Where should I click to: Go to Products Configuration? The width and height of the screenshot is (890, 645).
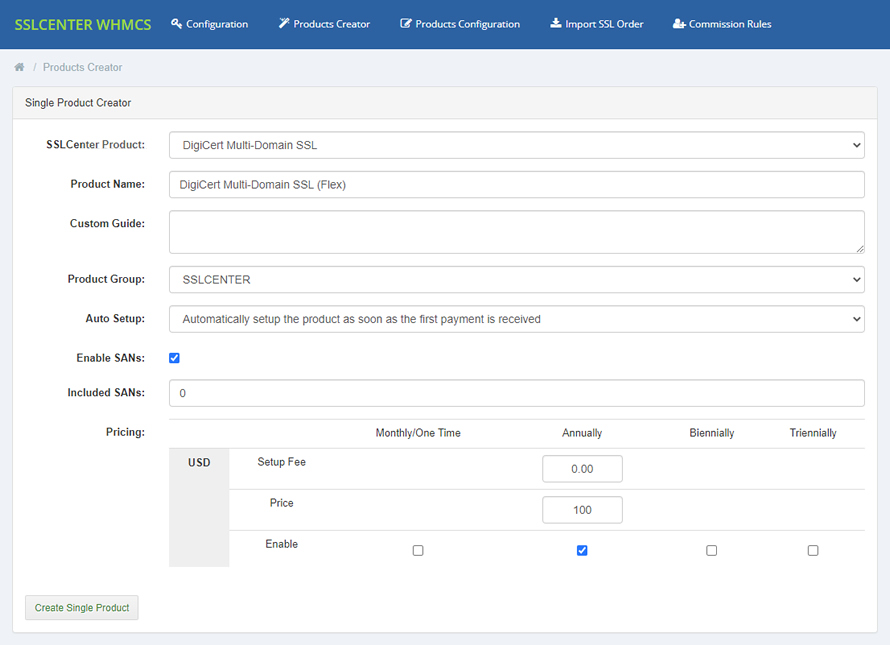(460, 24)
